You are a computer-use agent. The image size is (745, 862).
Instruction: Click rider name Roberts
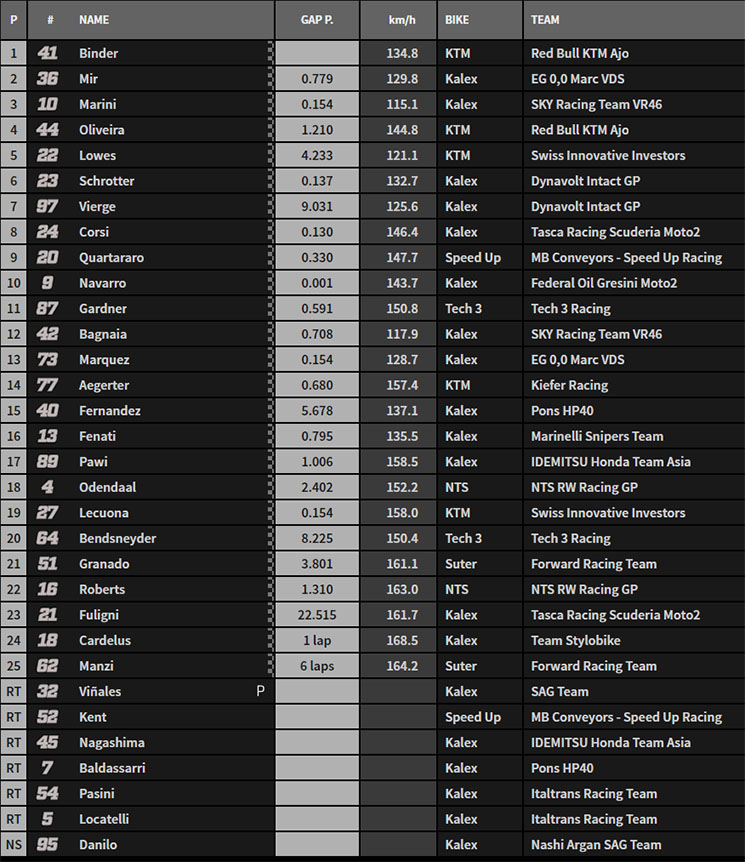pos(102,589)
